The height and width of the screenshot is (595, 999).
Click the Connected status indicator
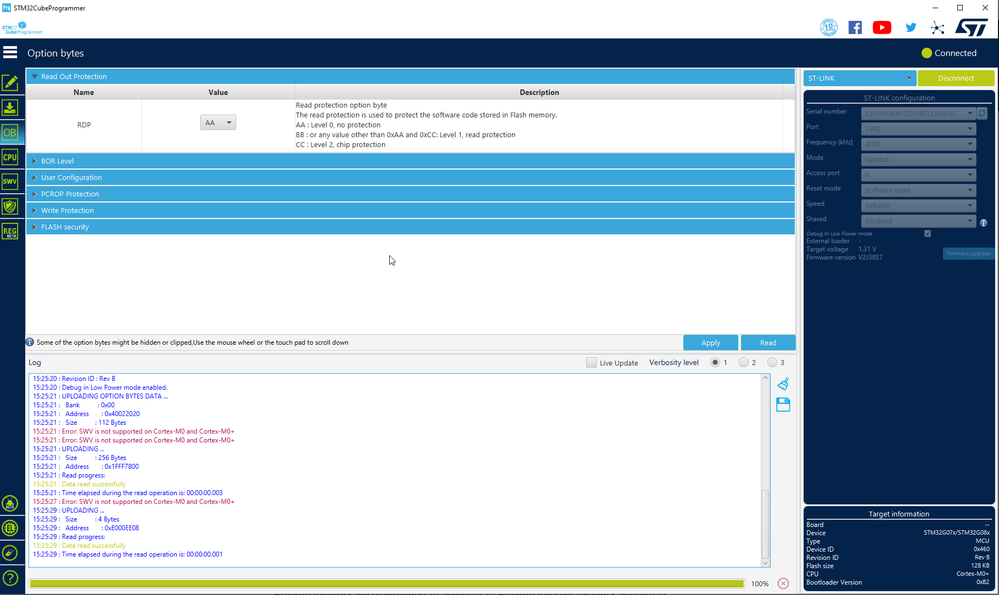point(949,53)
